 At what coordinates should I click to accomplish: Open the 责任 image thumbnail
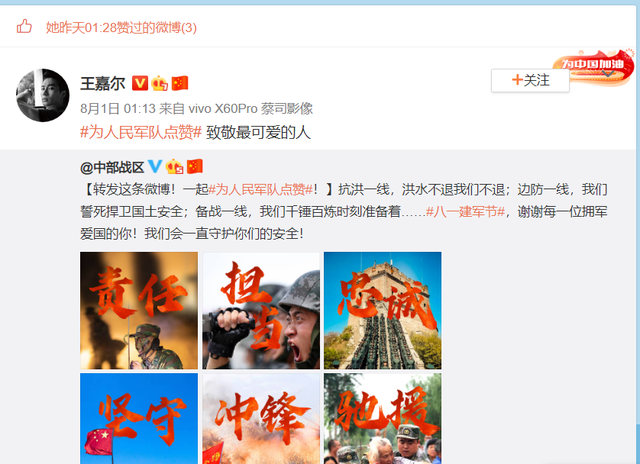point(139,311)
